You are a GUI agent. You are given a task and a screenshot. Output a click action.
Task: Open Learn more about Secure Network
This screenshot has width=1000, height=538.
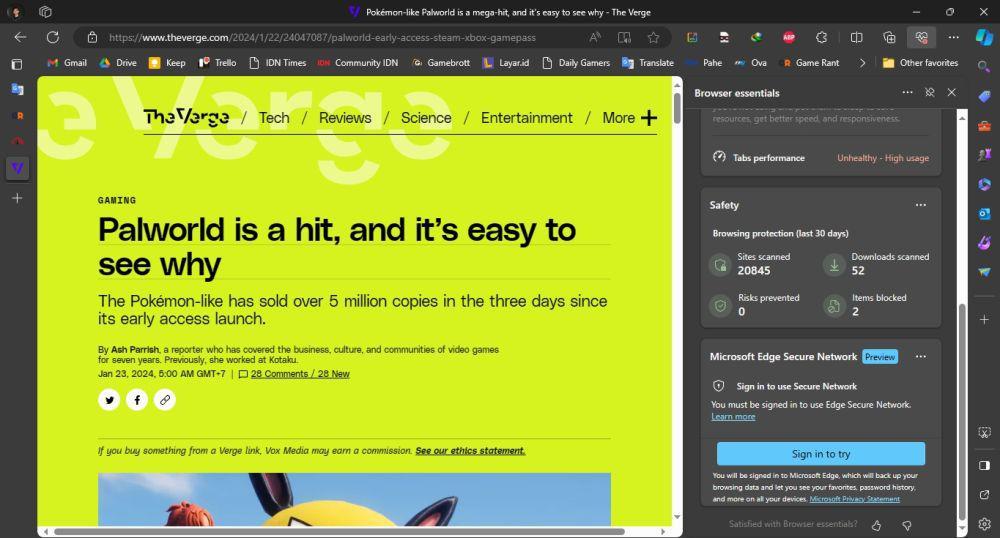pos(733,417)
